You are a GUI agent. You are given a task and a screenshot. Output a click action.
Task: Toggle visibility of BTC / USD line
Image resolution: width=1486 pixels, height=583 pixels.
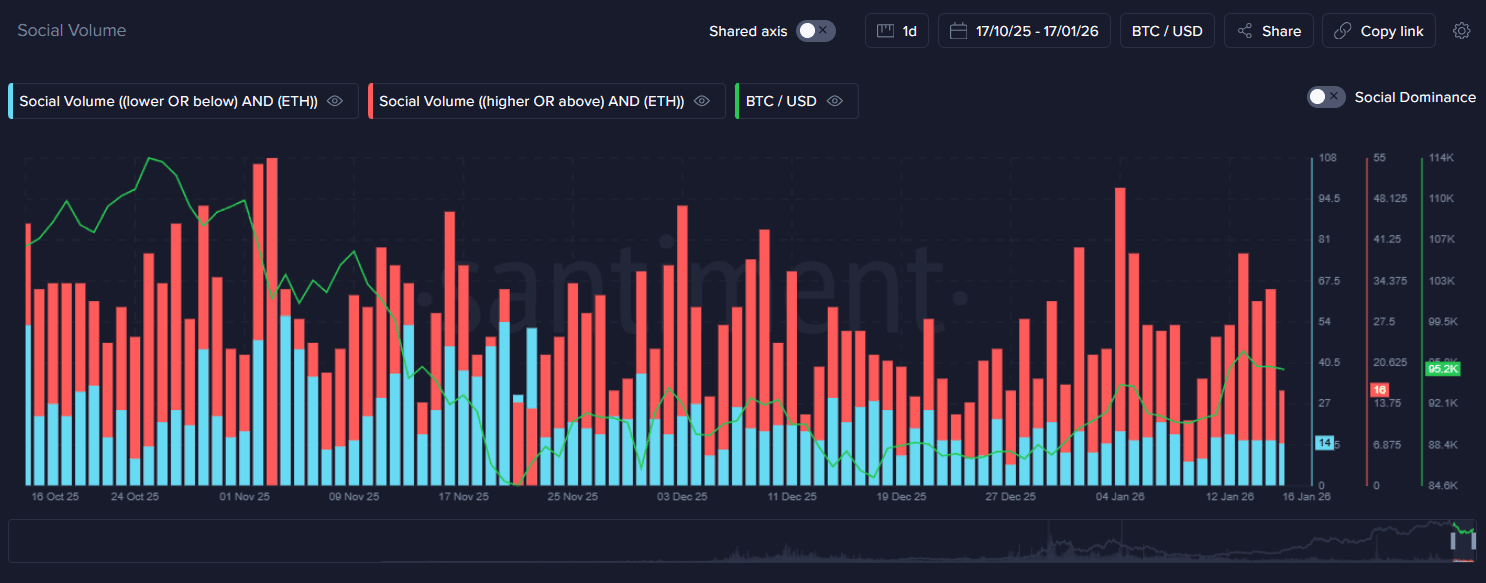pyautogui.click(x=835, y=101)
